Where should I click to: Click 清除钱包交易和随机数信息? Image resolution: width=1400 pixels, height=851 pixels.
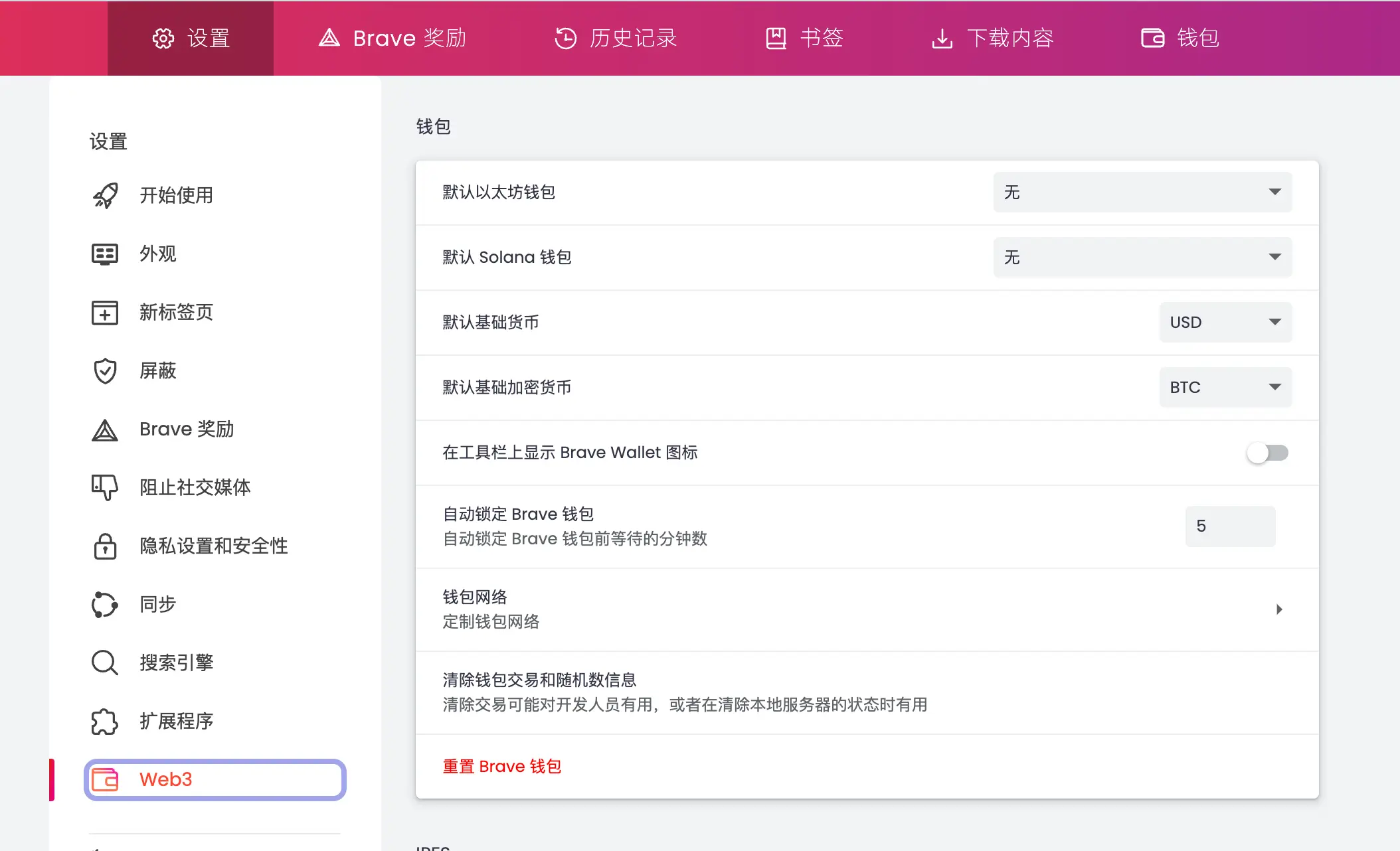[867, 692]
